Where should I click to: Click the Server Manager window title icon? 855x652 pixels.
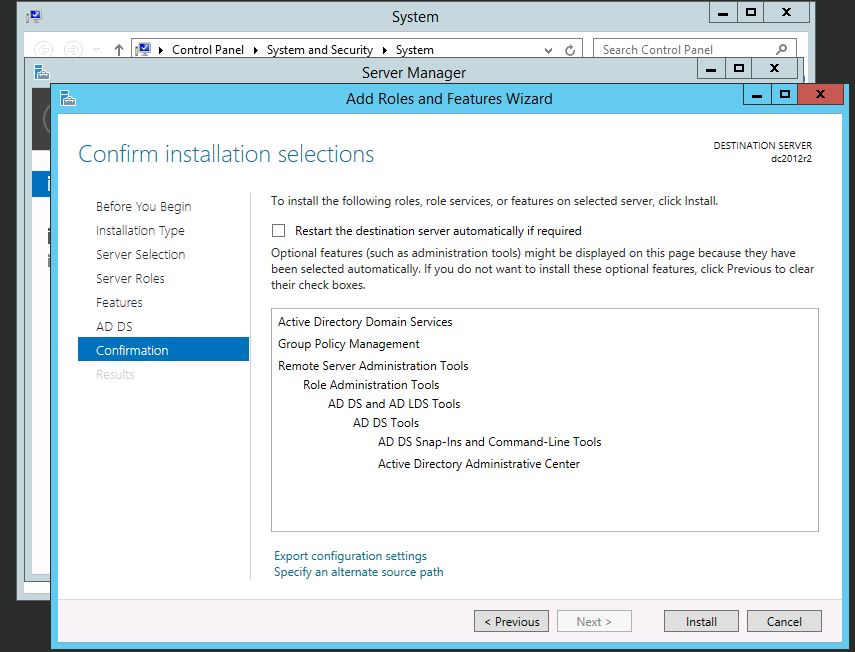click(42, 72)
